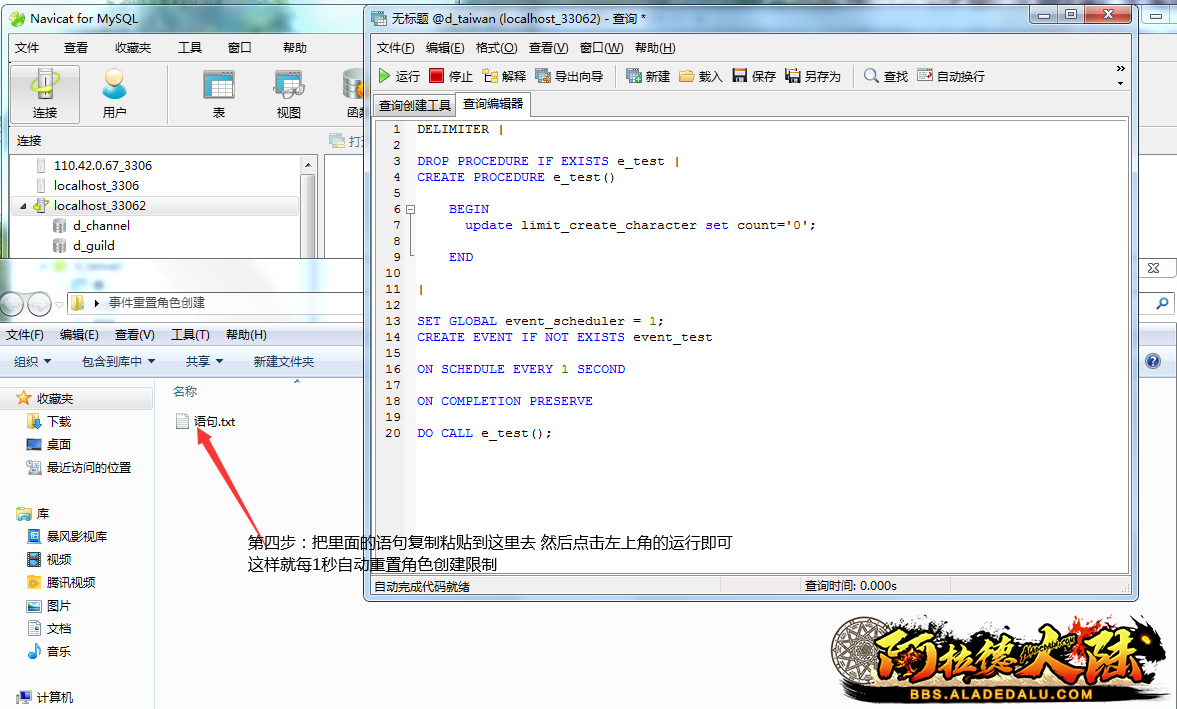
Task: Click the User (用户) icon in Navicat
Action: (x=115, y=94)
